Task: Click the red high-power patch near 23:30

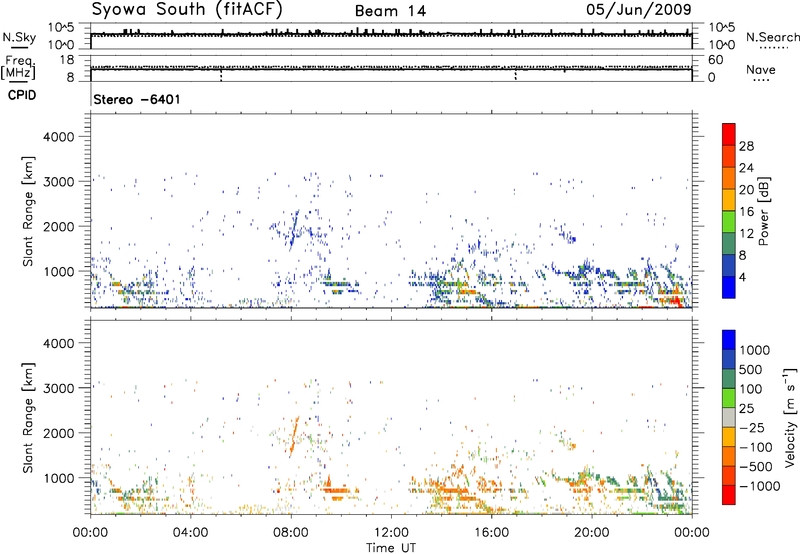Action: tap(676, 297)
